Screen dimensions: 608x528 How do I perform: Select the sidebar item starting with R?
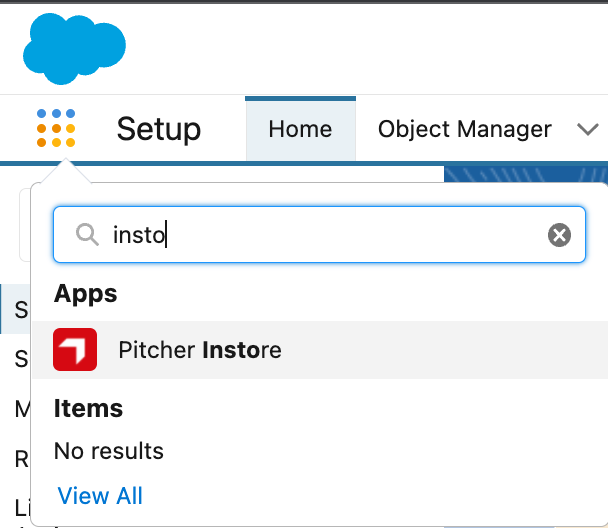(x=18, y=457)
